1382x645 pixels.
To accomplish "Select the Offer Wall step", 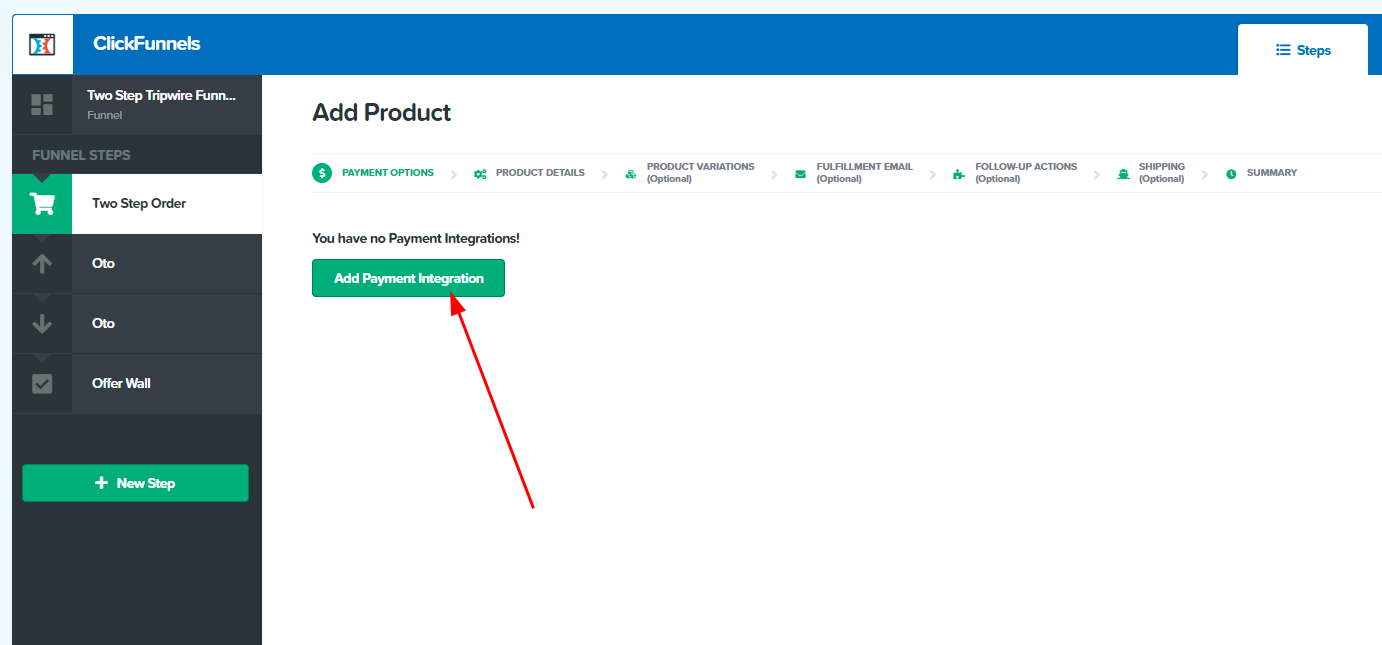I will point(137,384).
